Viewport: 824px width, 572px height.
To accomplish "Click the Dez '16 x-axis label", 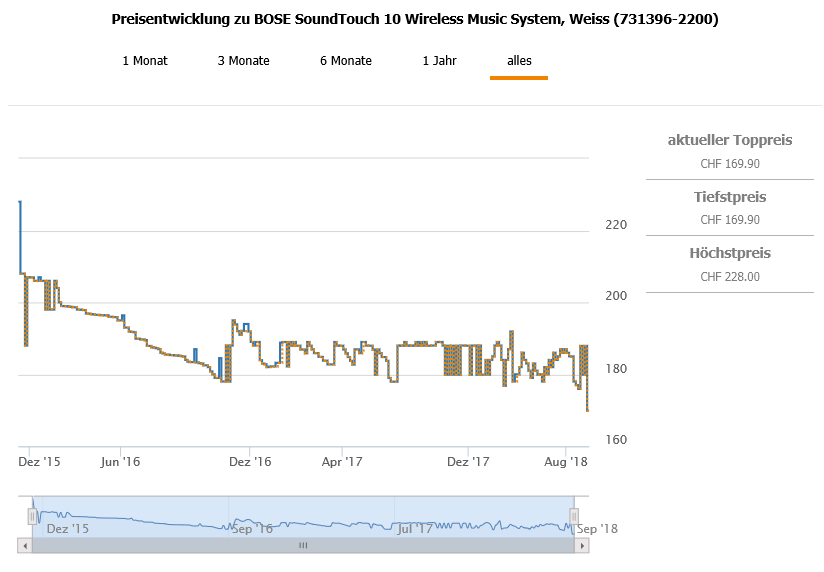I will coord(250,462).
